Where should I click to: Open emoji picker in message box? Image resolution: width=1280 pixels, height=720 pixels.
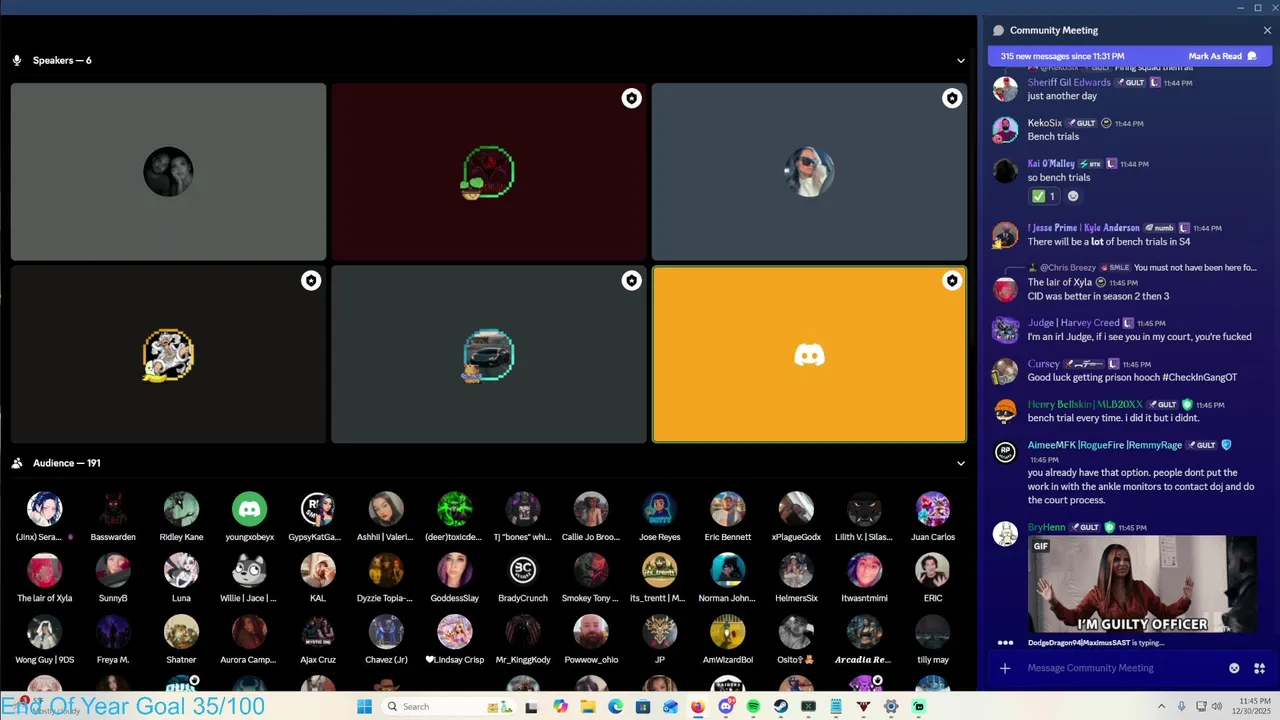[x=1234, y=668]
